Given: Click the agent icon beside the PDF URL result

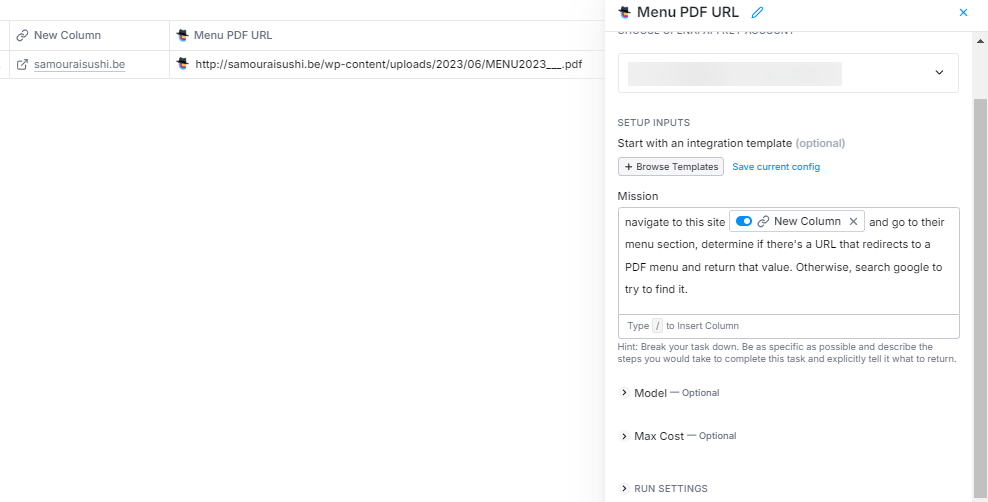Looking at the screenshot, I should [183, 64].
